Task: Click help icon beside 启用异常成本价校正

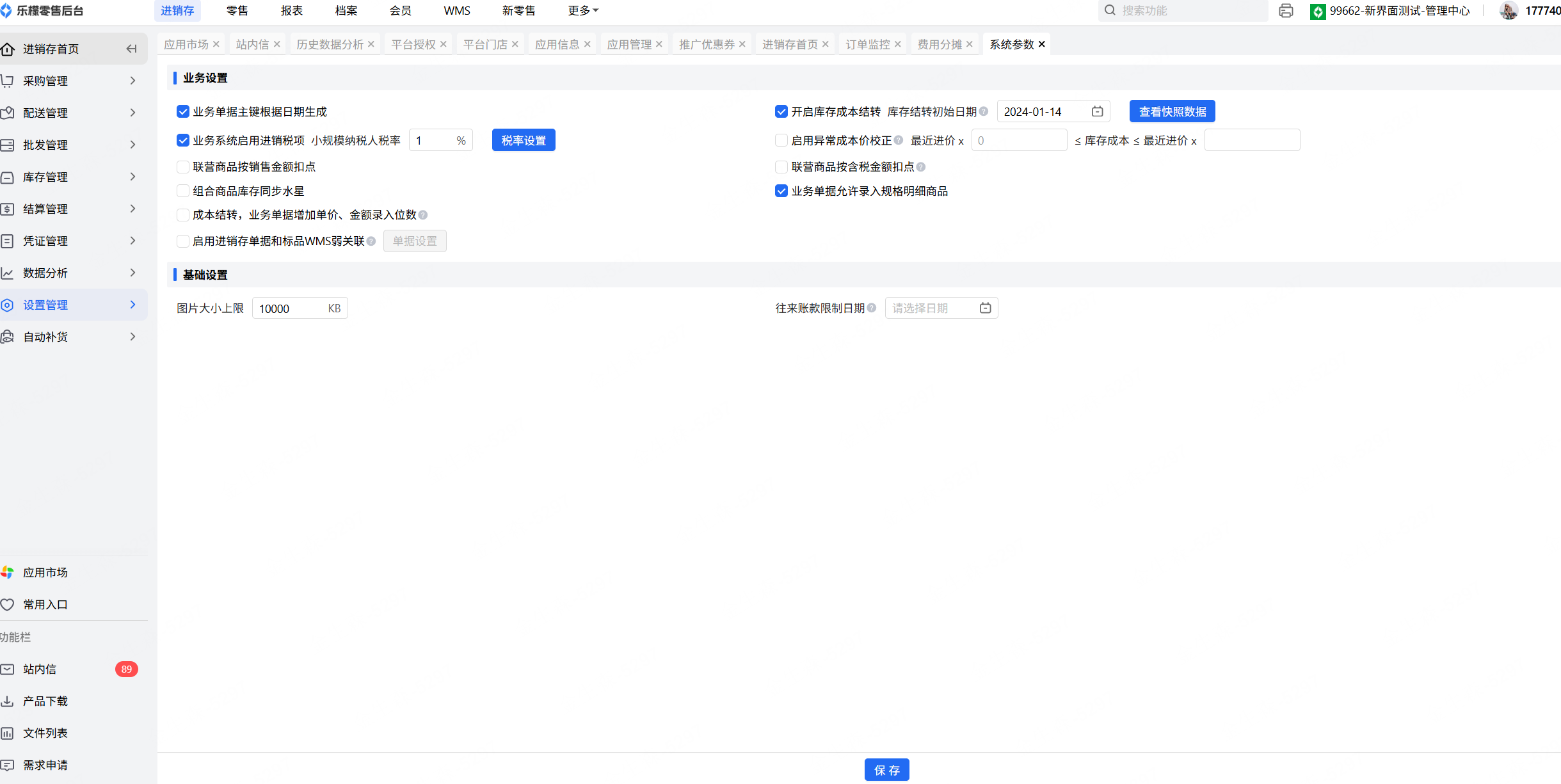Action: tap(899, 140)
